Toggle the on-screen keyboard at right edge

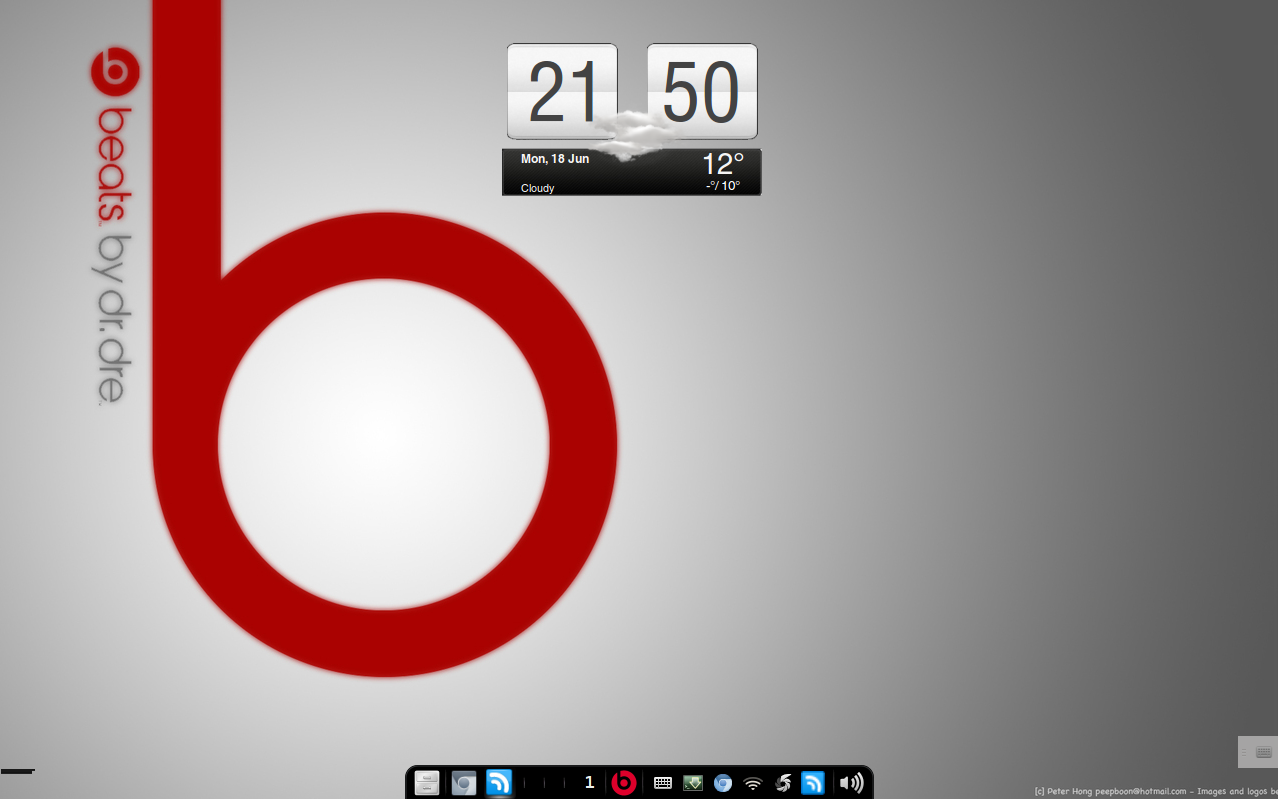(x=1263, y=752)
